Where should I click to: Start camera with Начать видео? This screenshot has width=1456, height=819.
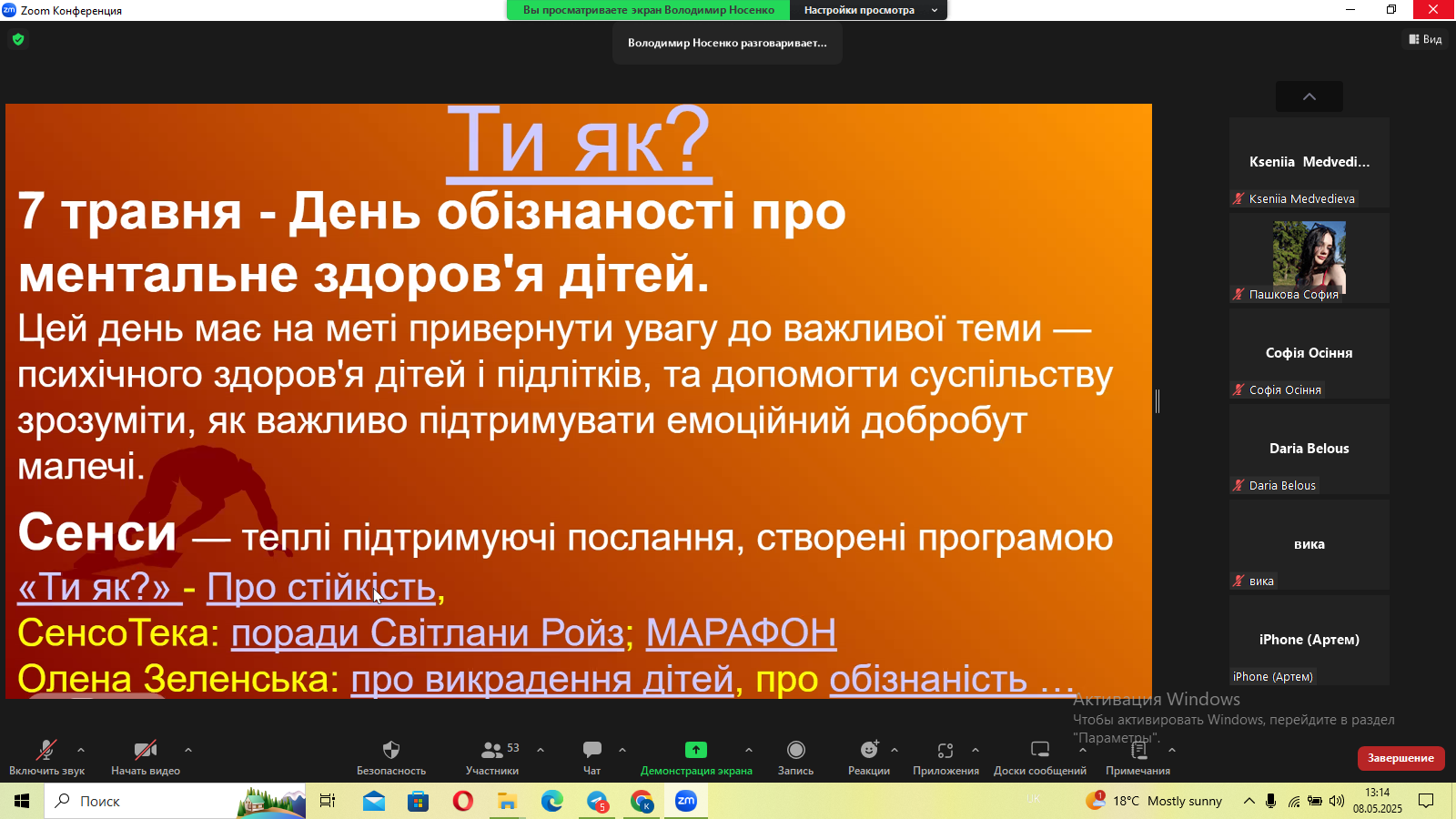[146, 757]
